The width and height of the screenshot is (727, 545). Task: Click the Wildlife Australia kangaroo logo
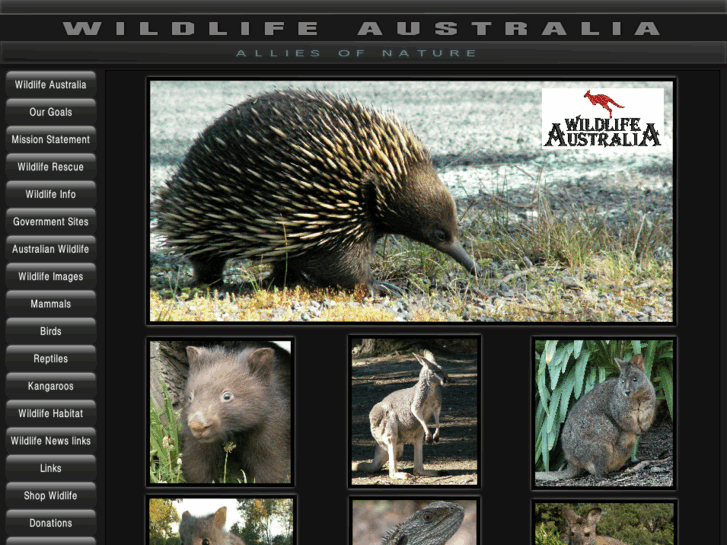(x=603, y=118)
